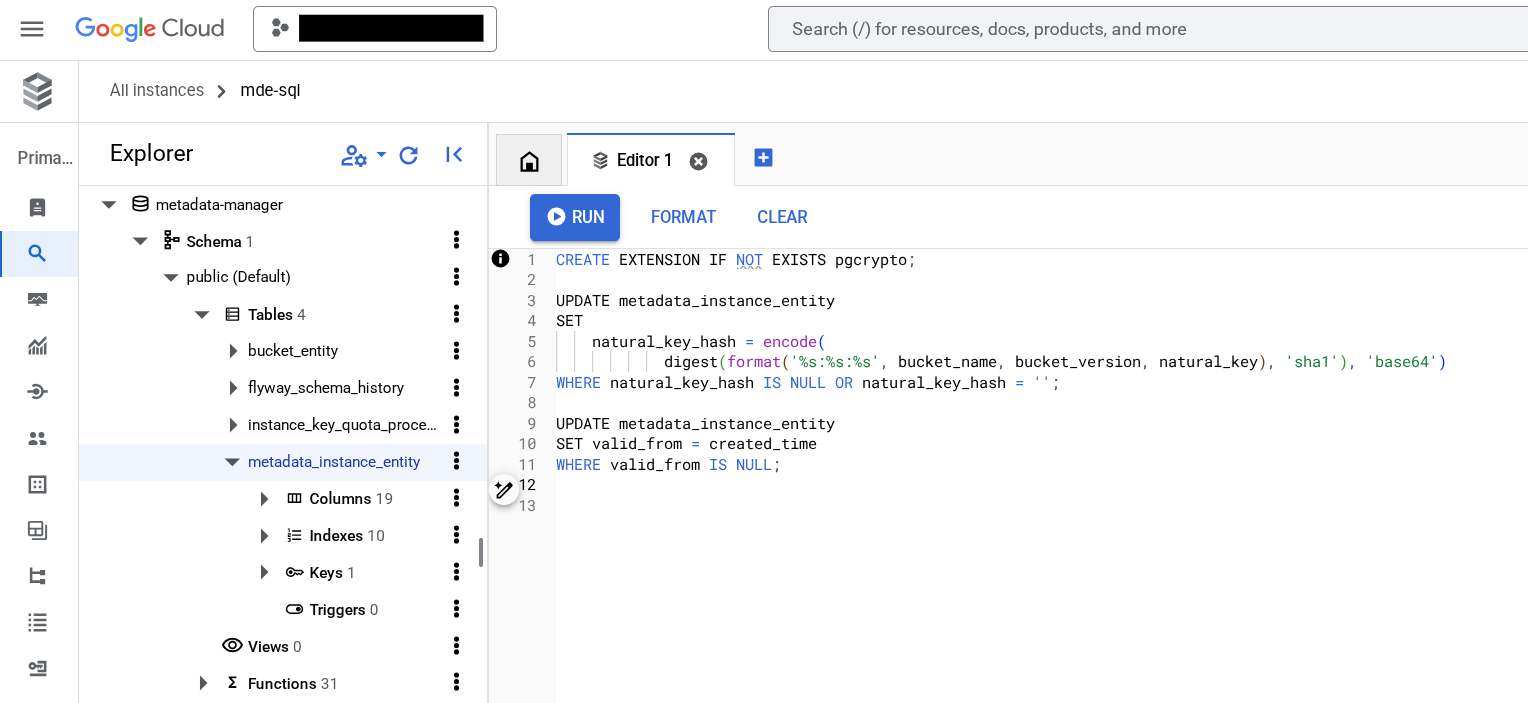Open the project selector dropdown
Viewport: 1528px width, 703px height.
click(x=375, y=29)
